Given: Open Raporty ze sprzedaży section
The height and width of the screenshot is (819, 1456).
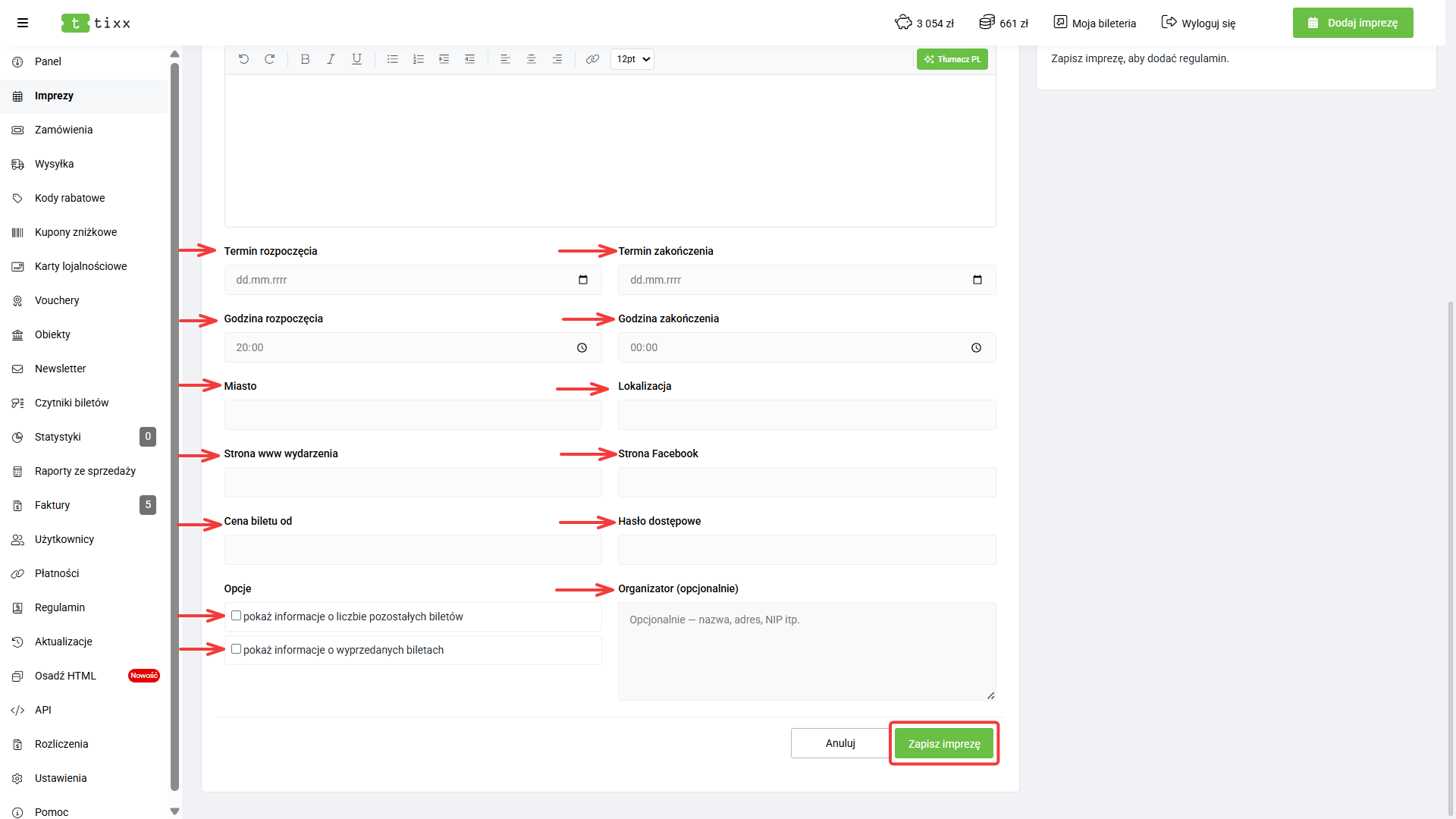Looking at the screenshot, I should pos(83,471).
